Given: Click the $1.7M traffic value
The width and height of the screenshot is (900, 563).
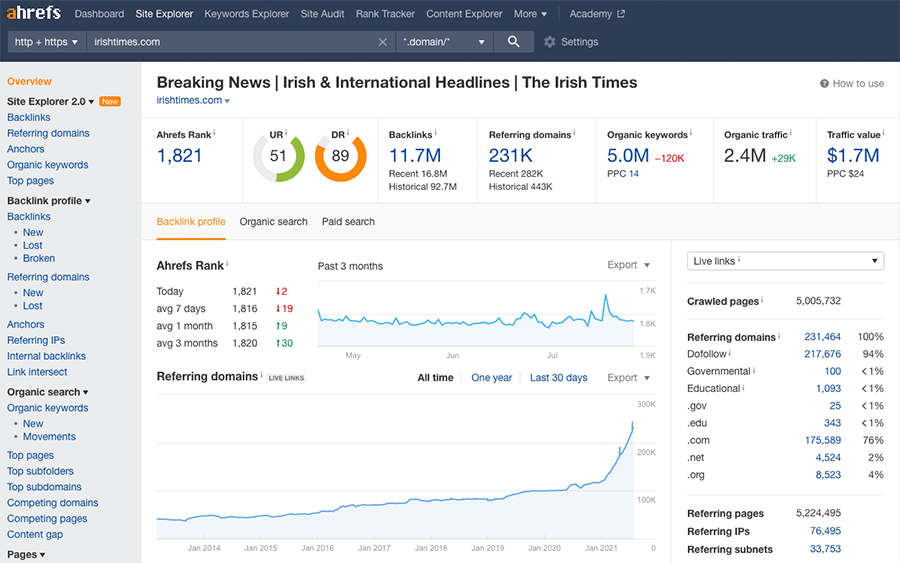Looking at the screenshot, I should (853, 156).
